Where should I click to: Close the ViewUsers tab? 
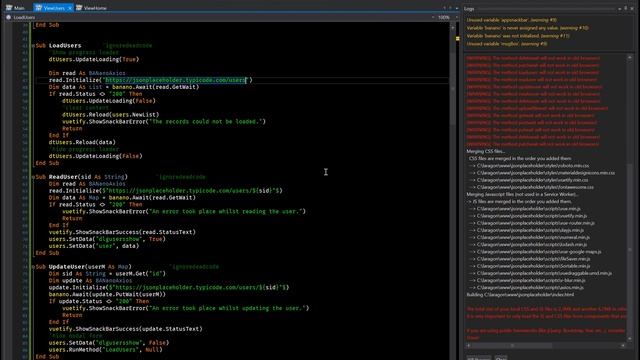click(x=70, y=8)
